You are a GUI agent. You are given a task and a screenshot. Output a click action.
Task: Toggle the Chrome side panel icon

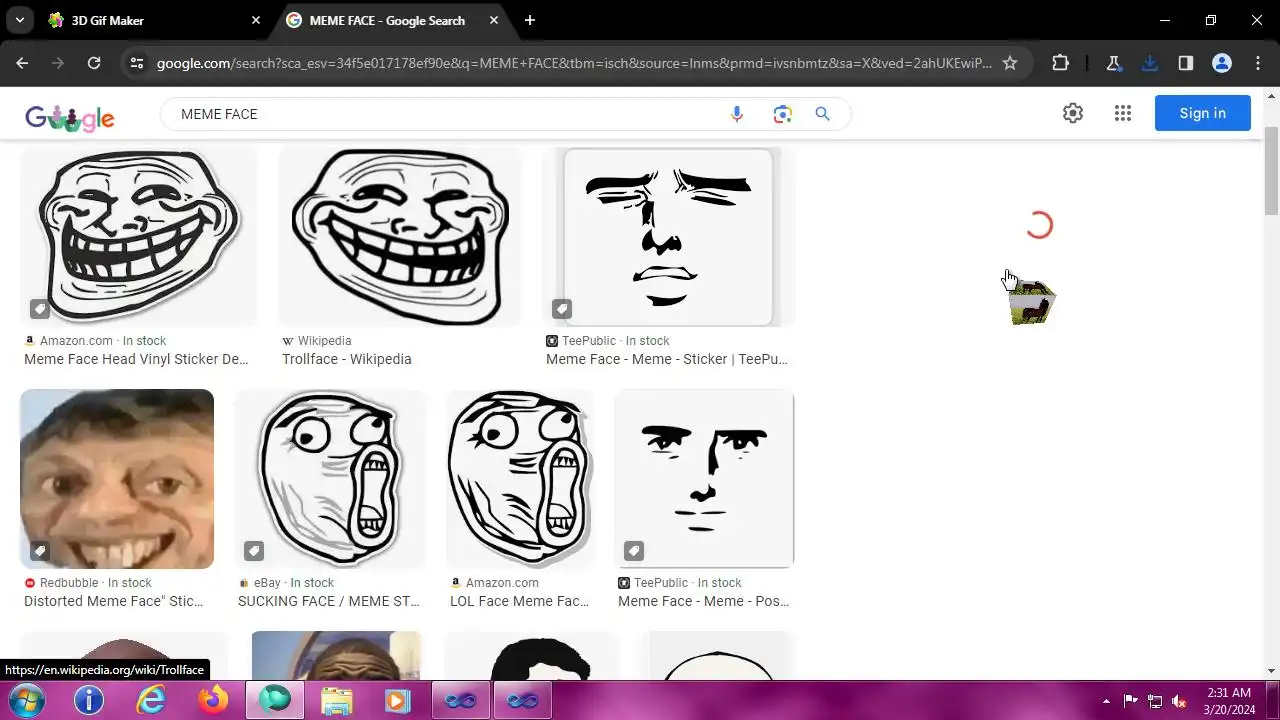pyautogui.click(x=1186, y=63)
